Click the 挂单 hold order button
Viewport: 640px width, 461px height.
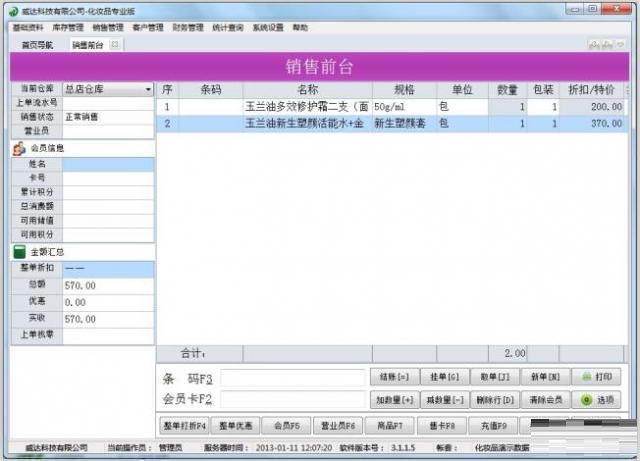pos(443,377)
